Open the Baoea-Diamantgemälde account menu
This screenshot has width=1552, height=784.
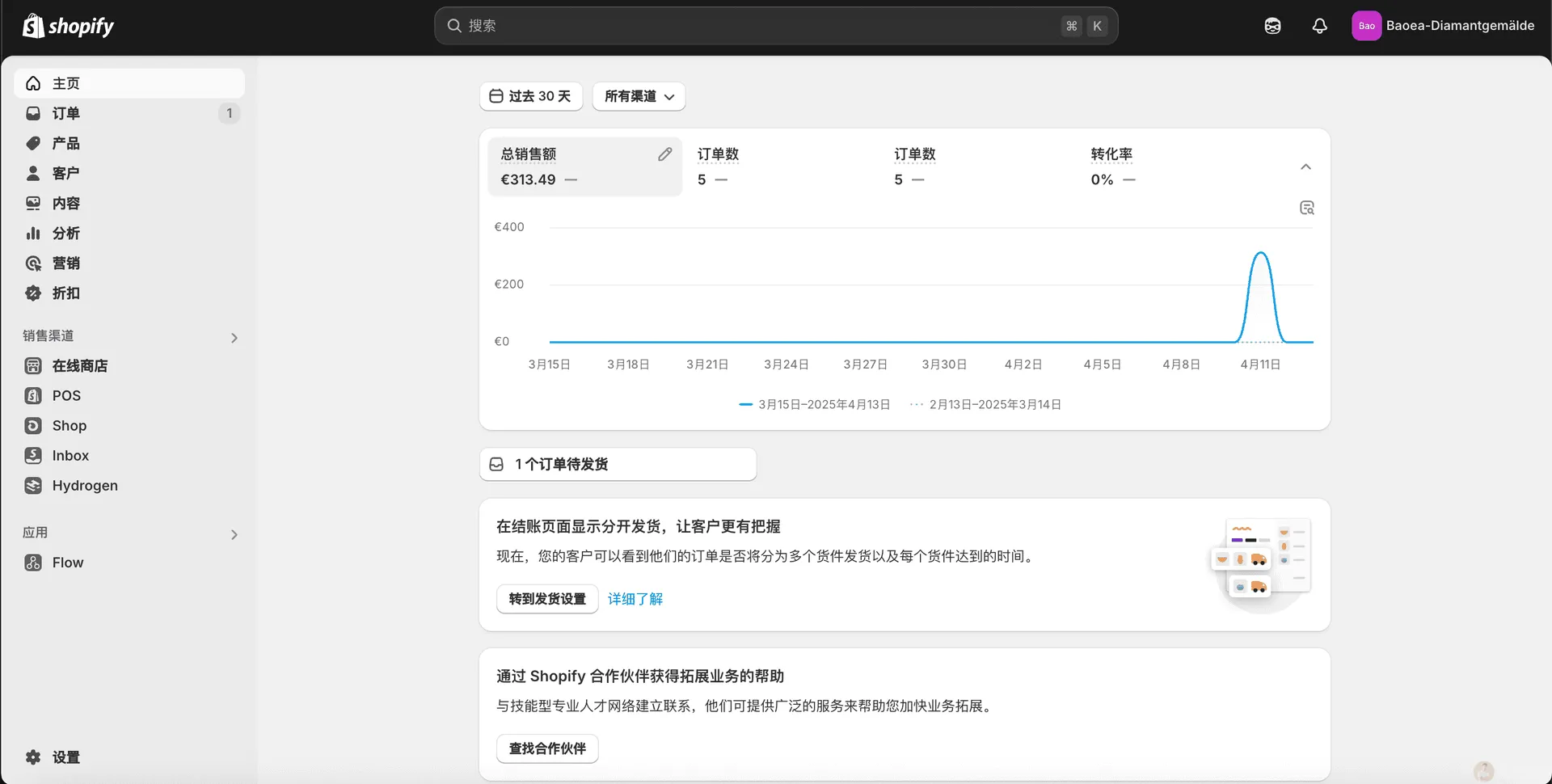pos(1443,26)
